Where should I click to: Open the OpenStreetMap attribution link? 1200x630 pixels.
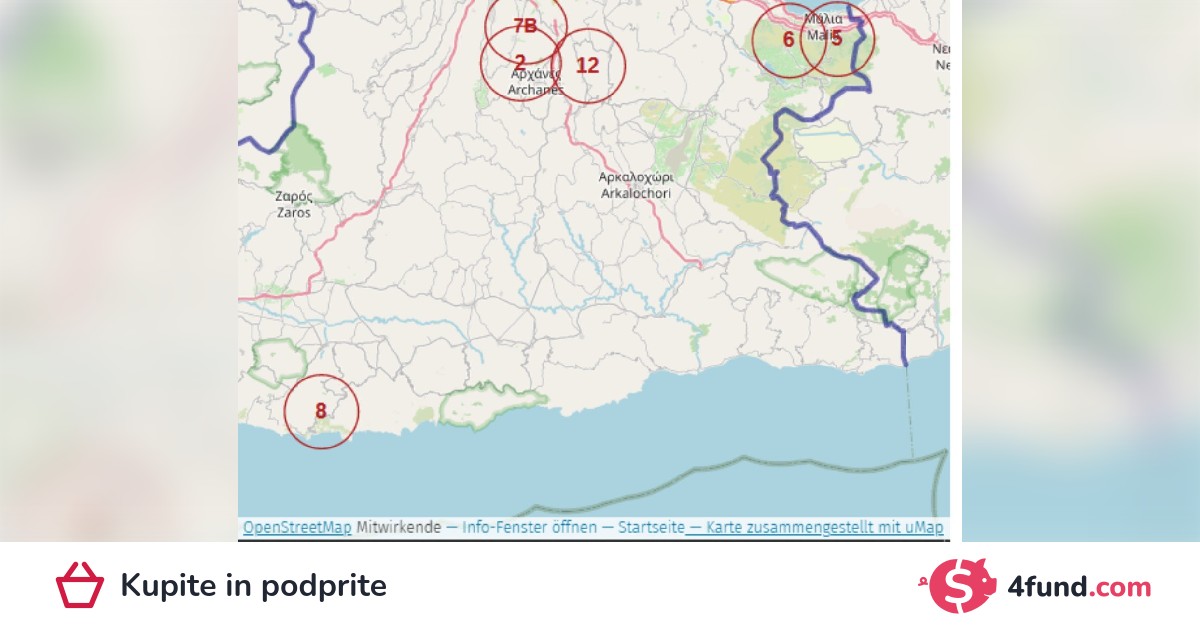click(297, 527)
